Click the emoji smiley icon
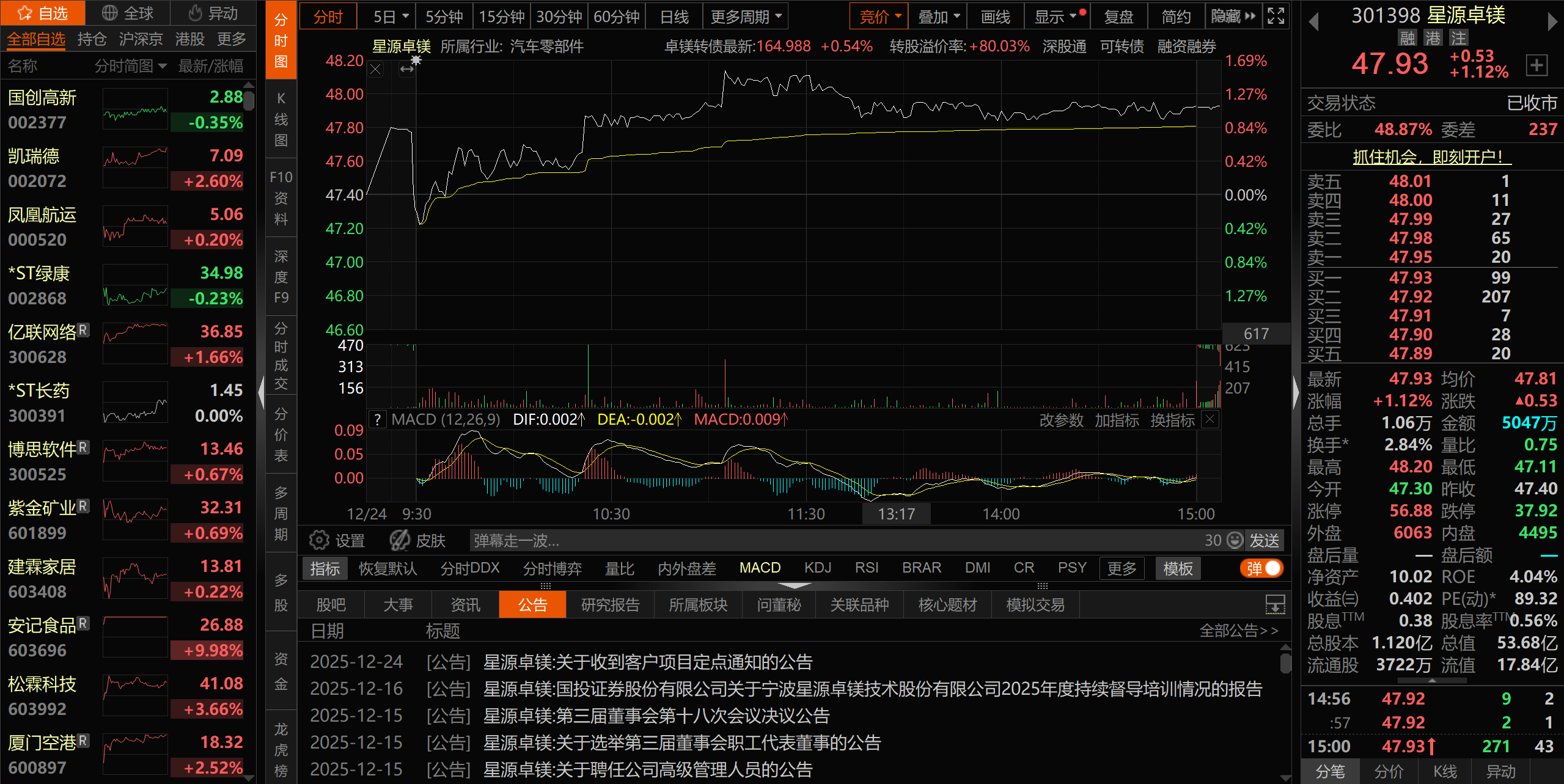Screen dimensions: 1564x784 pyautogui.click(x=1235, y=540)
